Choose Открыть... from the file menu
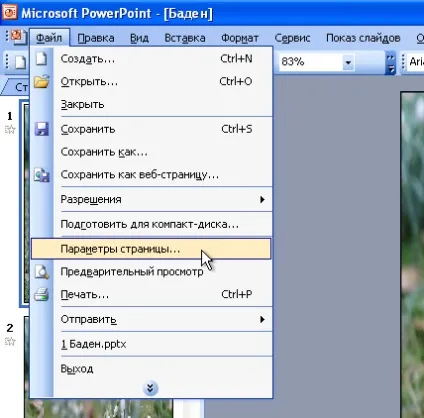The height and width of the screenshot is (418, 424). coord(151,82)
